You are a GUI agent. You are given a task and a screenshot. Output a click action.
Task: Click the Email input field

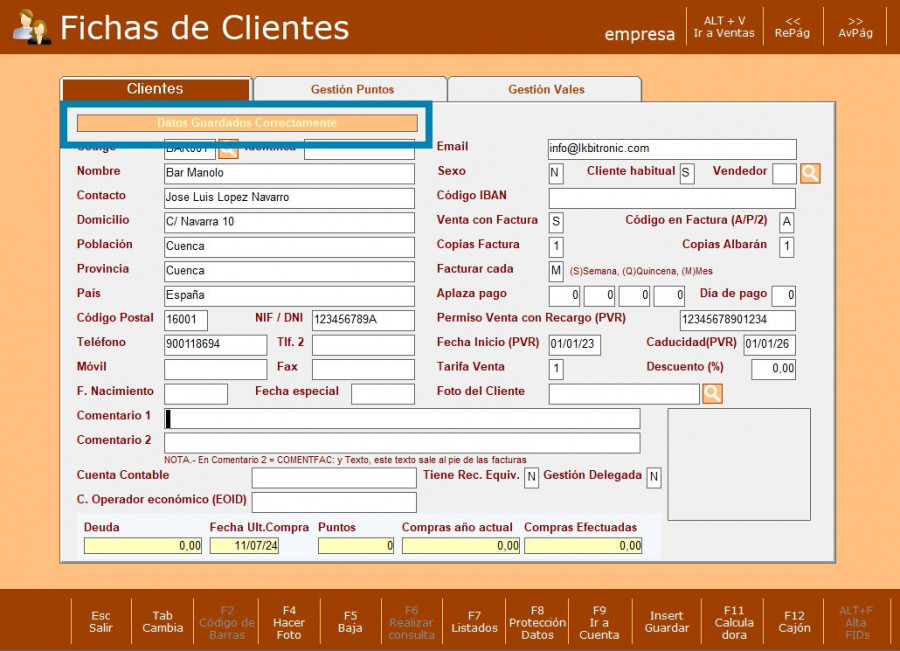672,149
